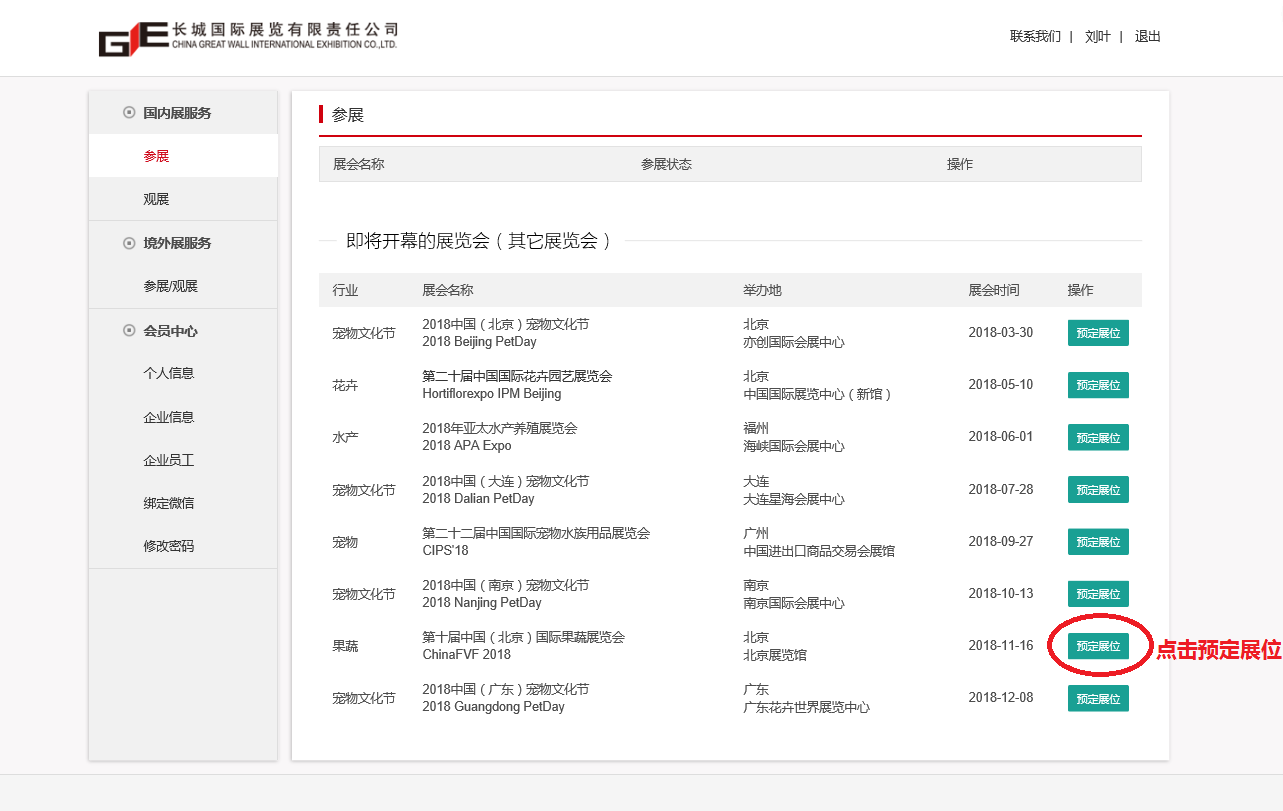
Task: Click venue 广东花卉世界展览中心
Action: point(806,707)
